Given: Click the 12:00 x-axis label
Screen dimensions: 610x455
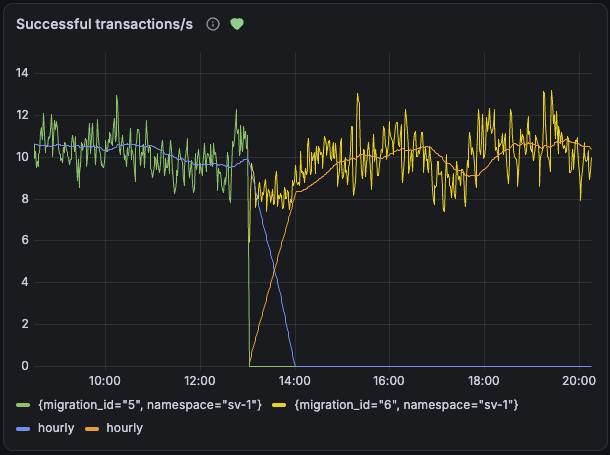Looking at the screenshot, I should coord(200,380).
